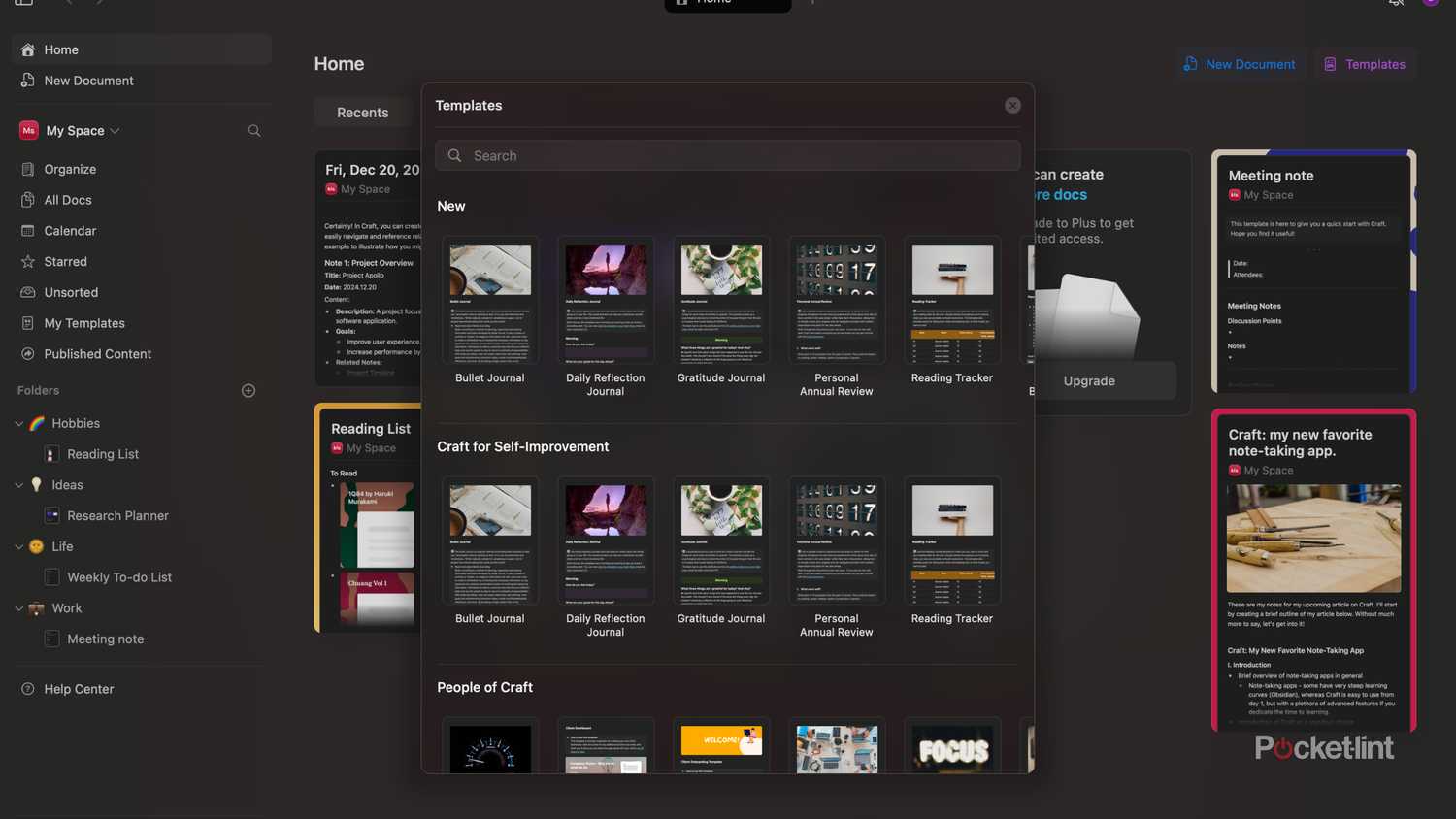Screen dimensions: 1456x819
Task: Click the megaphone announcements icon
Action: pyautogui.click(x=1395, y=4)
